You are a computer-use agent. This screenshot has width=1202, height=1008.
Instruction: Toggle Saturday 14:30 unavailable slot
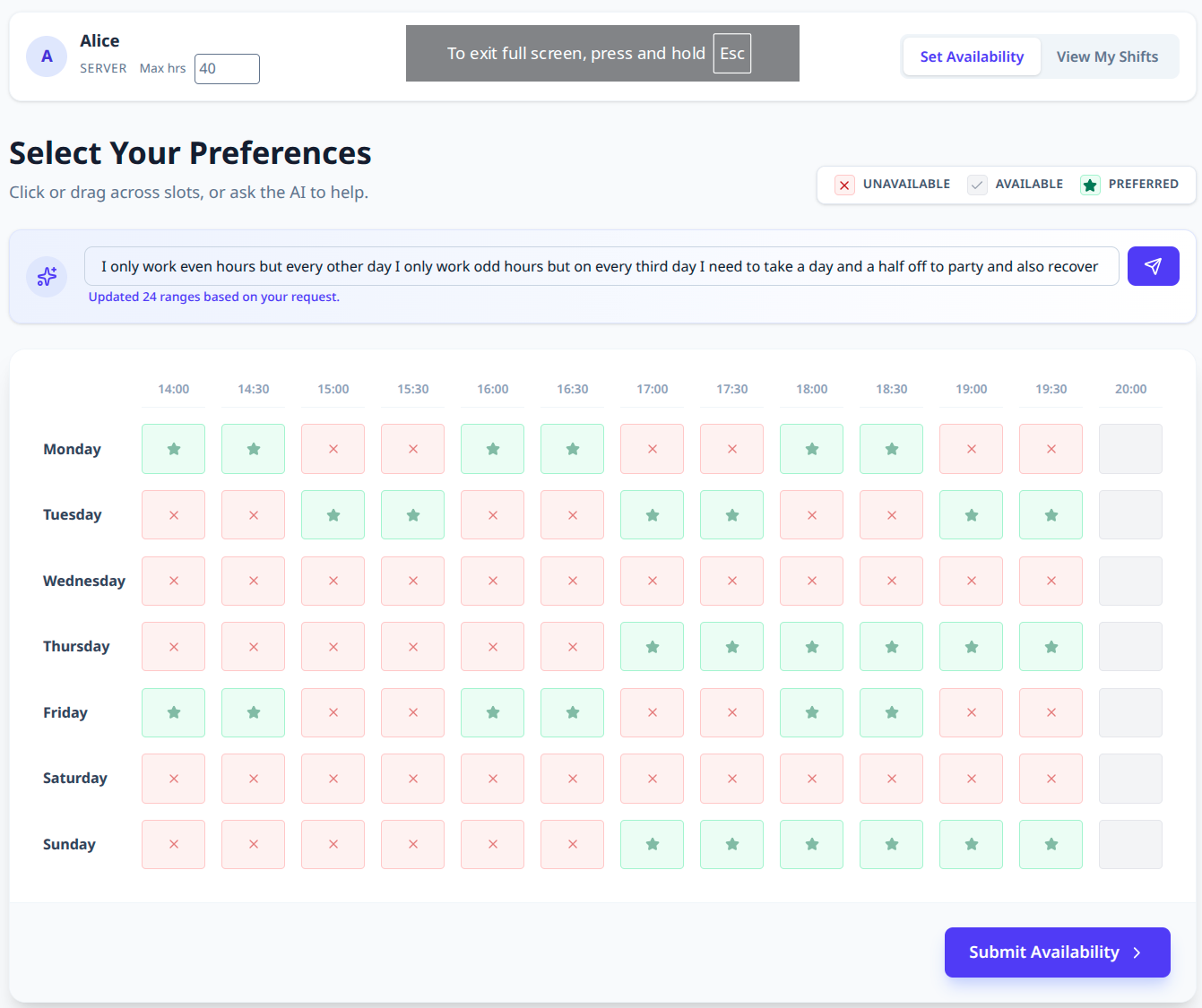coord(253,779)
